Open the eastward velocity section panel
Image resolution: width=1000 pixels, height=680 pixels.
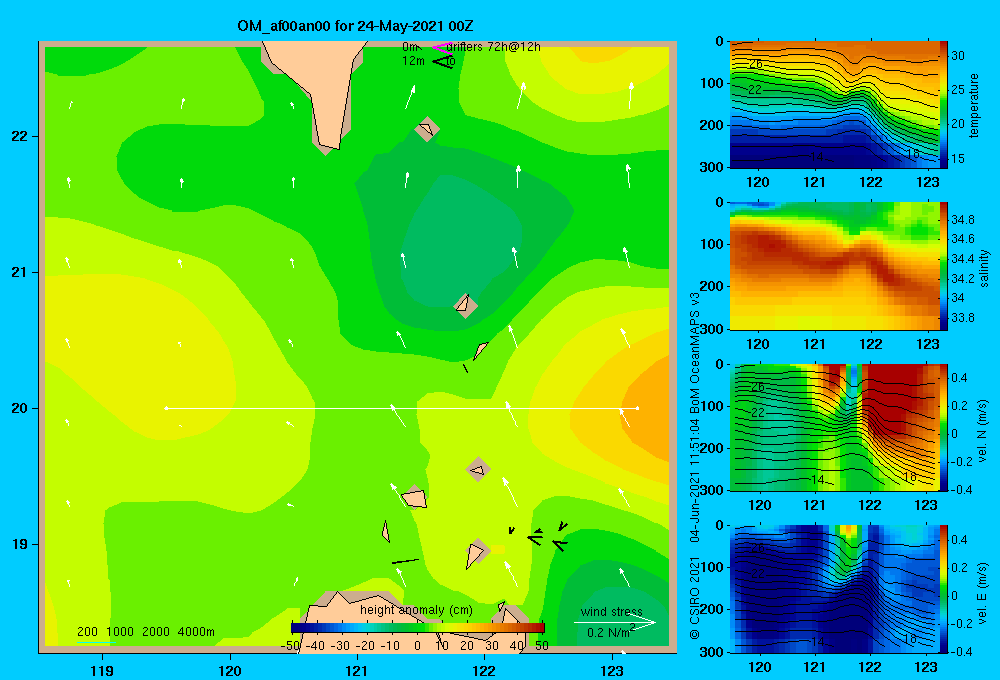pos(835,589)
